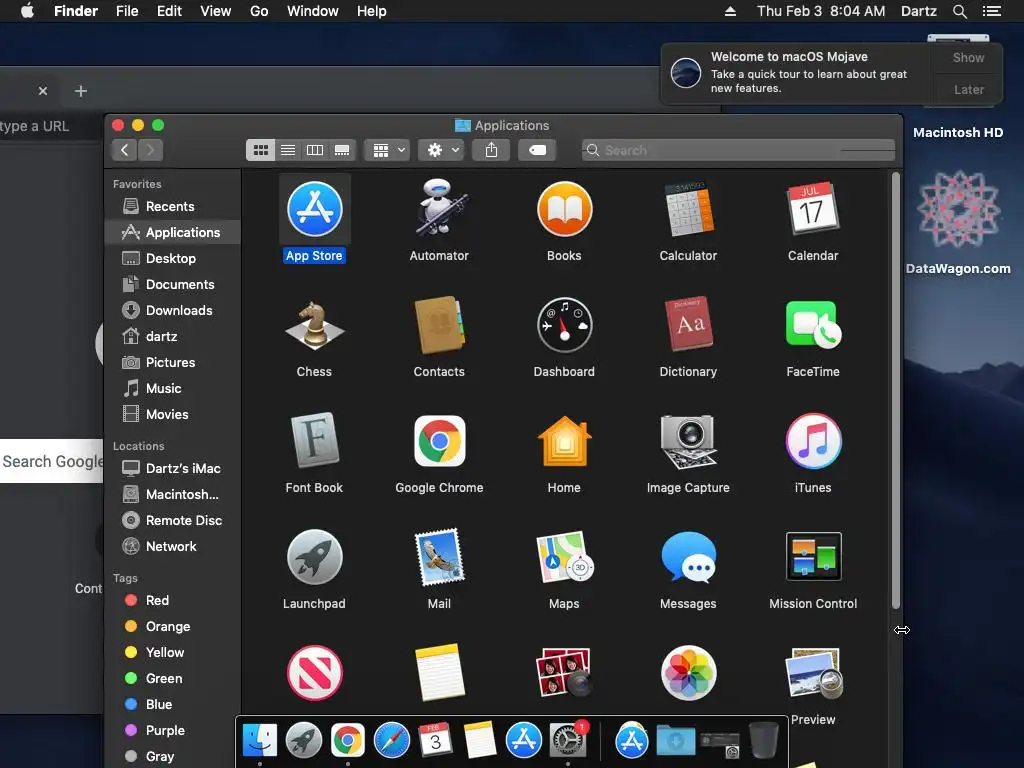This screenshot has width=1024, height=768.
Task: Open Recents in the sidebar
Action: pyautogui.click(x=172, y=206)
